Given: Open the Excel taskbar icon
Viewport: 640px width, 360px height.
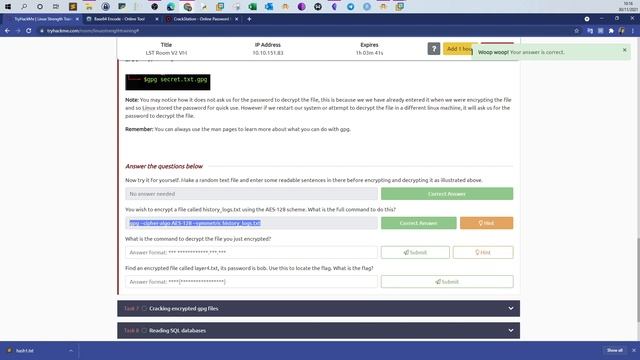Looking at the screenshot, I should click(x=253, y=7).
